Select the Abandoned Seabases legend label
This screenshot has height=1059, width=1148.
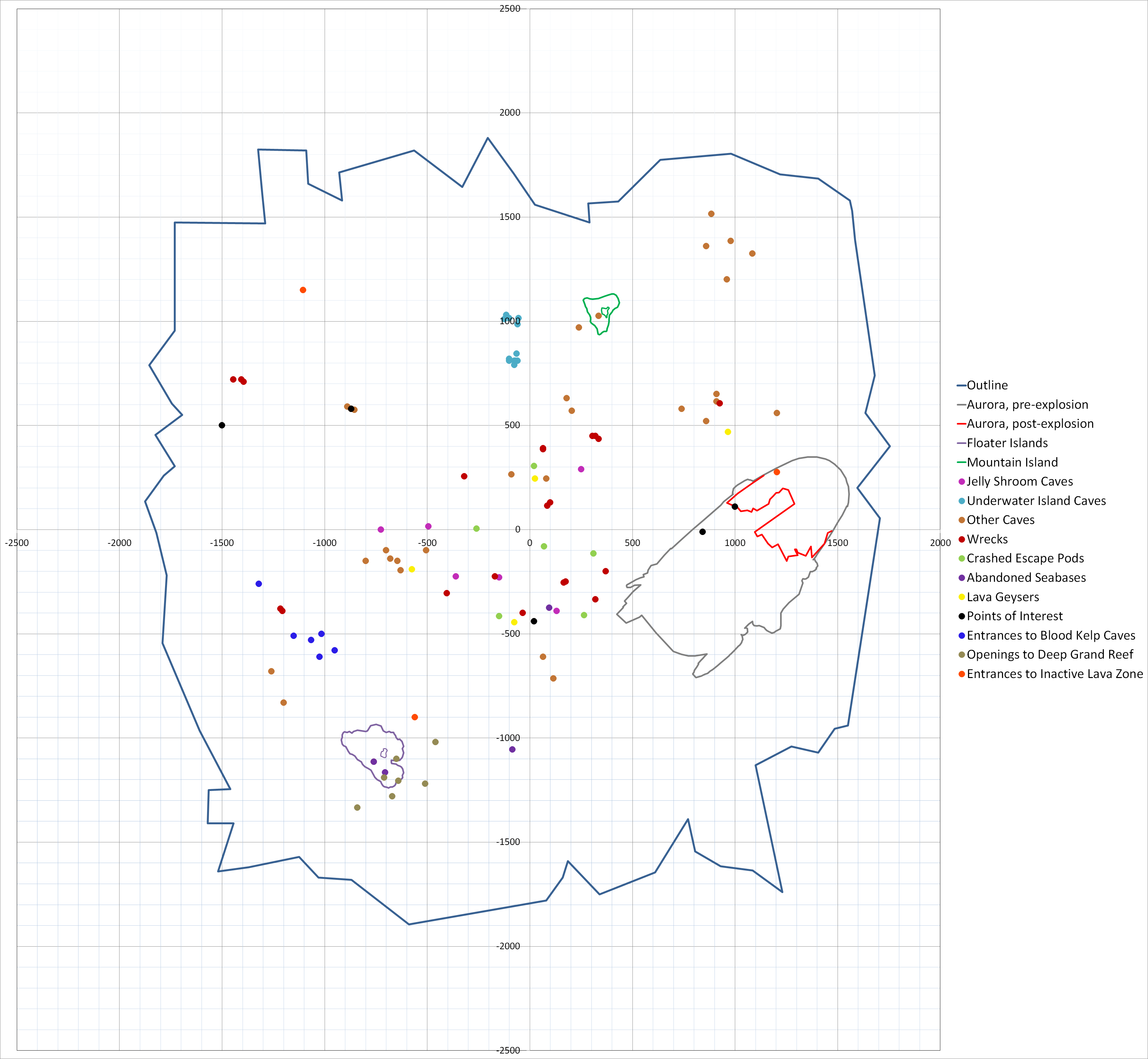pyautogui.click(x=1026, y=578)
